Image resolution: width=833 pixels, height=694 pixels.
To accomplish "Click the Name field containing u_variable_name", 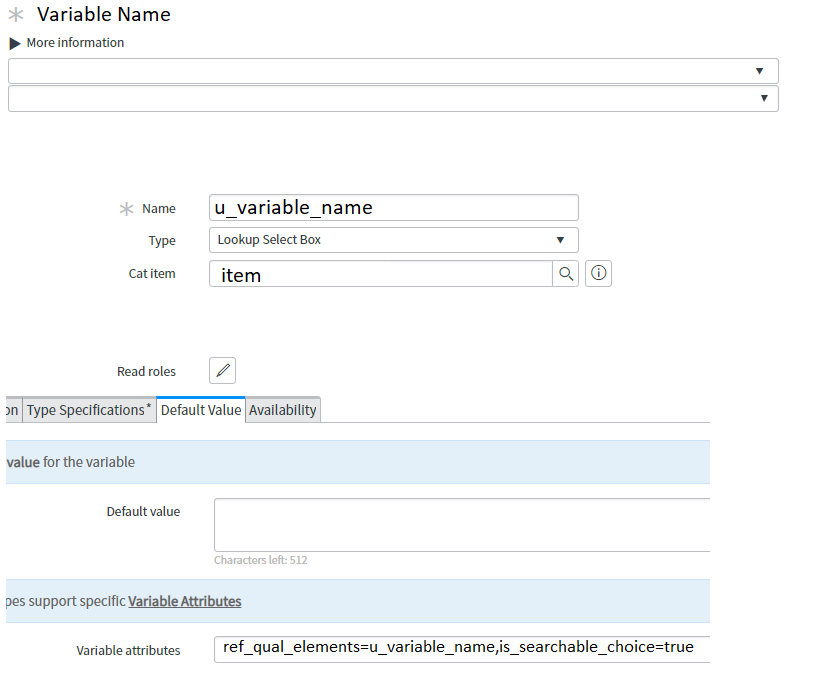I will 393,208.
